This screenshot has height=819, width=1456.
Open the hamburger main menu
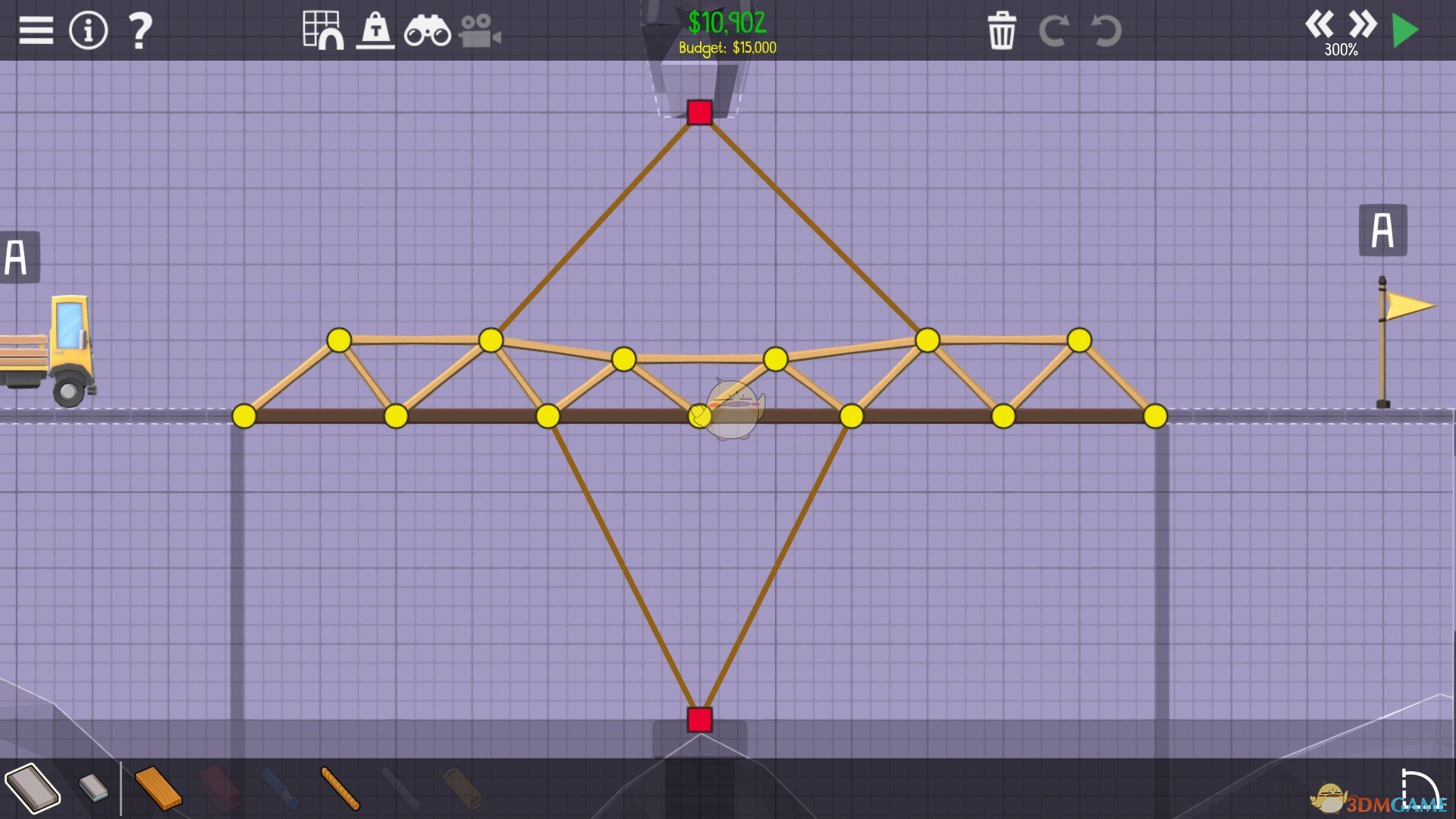coord(36,30)
